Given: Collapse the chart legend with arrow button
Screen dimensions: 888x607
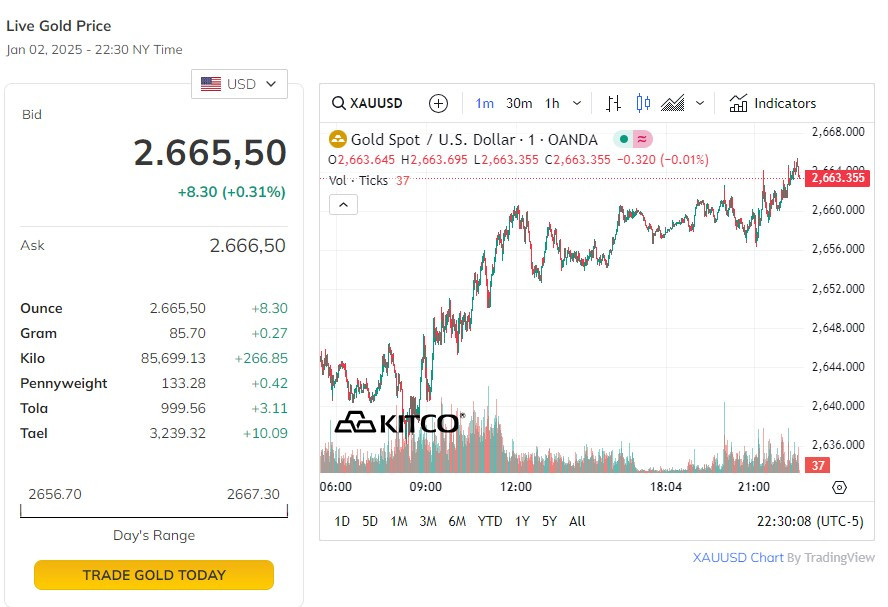Looking at the screenshot, I should (x=342, y=204).
